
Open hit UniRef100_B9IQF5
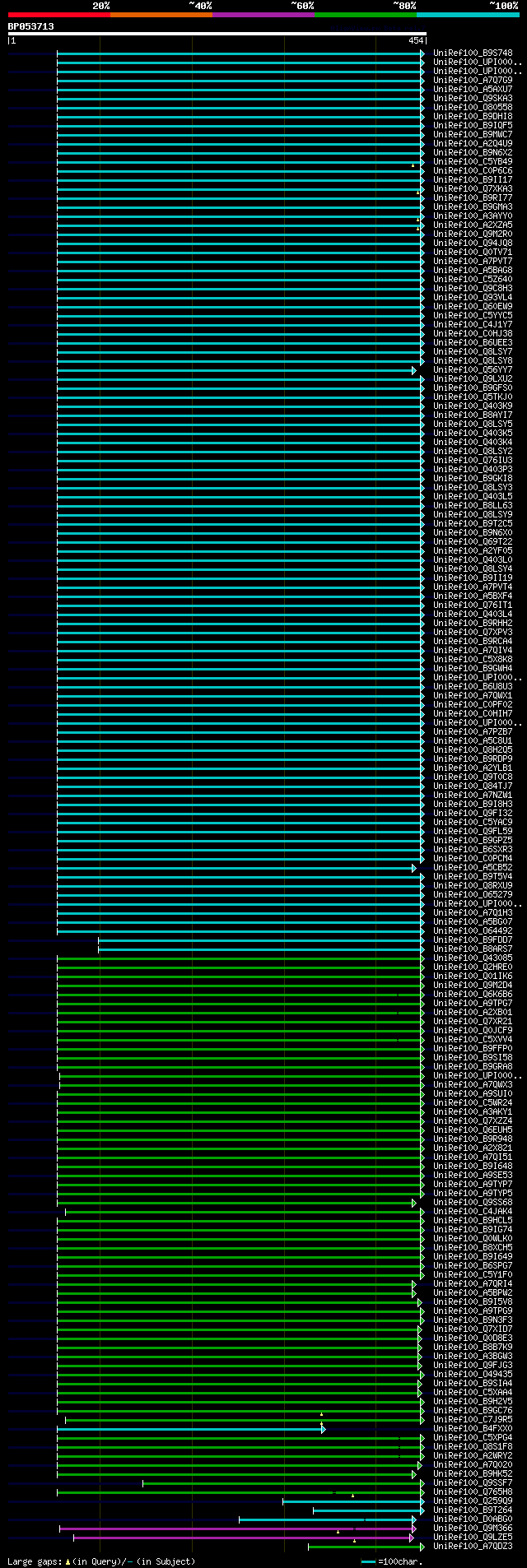pos(473,125)
